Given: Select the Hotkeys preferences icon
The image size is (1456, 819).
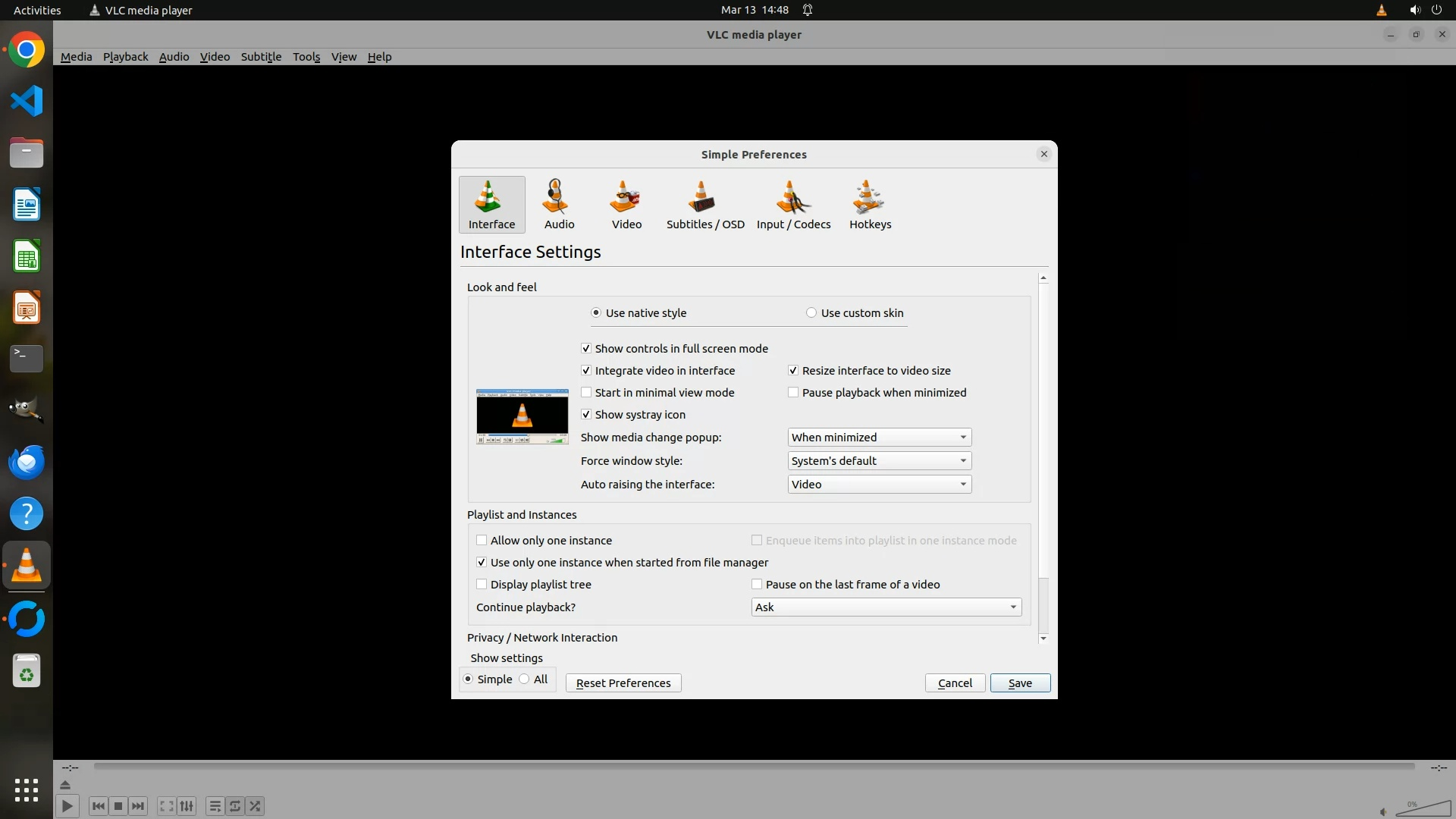Looking at the screenshot, I should [870, 205].
